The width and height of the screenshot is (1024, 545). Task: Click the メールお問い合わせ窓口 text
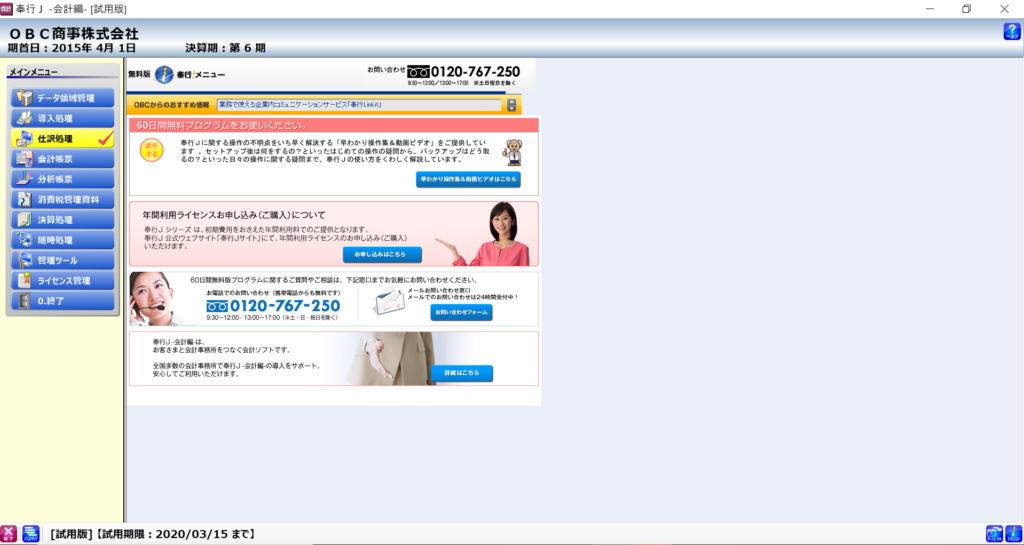click(x=439, y=290)
